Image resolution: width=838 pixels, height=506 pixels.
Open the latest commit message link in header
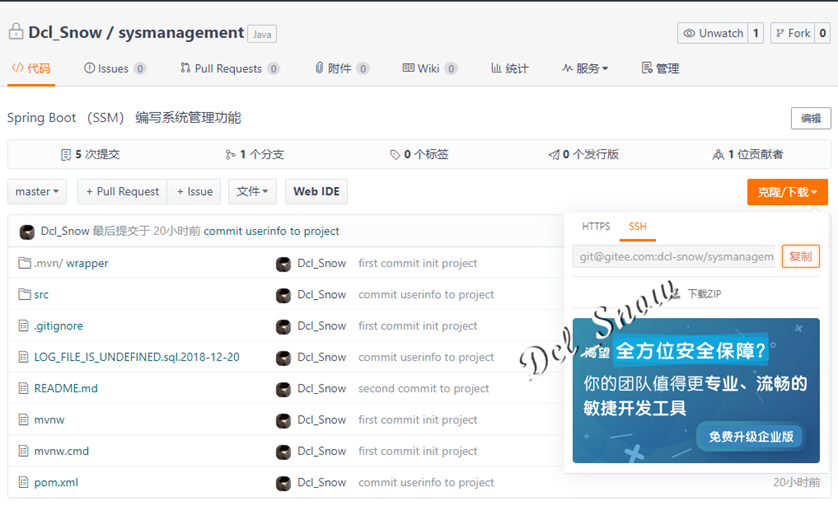(x=271, y=231)
